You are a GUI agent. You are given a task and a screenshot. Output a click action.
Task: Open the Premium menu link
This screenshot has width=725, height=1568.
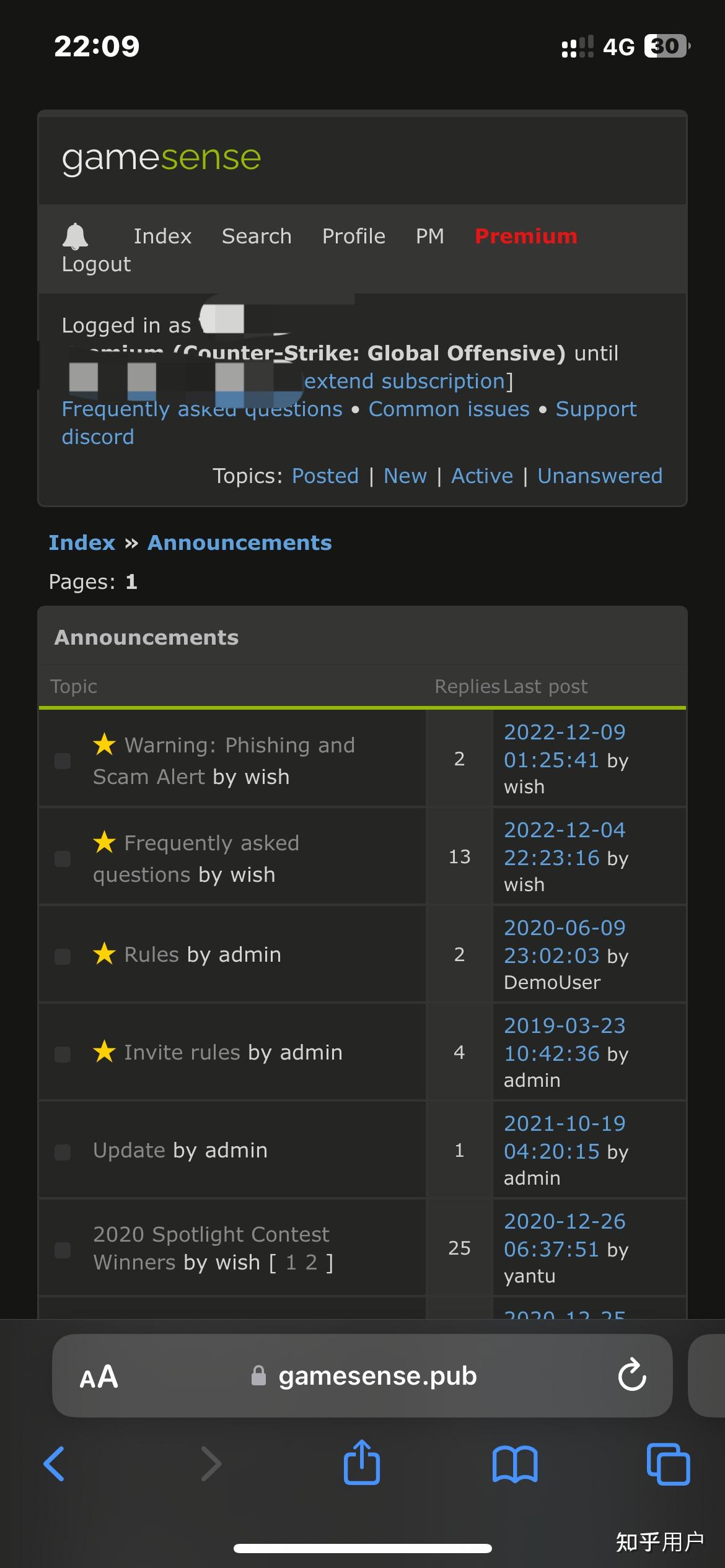click(525, 236)
